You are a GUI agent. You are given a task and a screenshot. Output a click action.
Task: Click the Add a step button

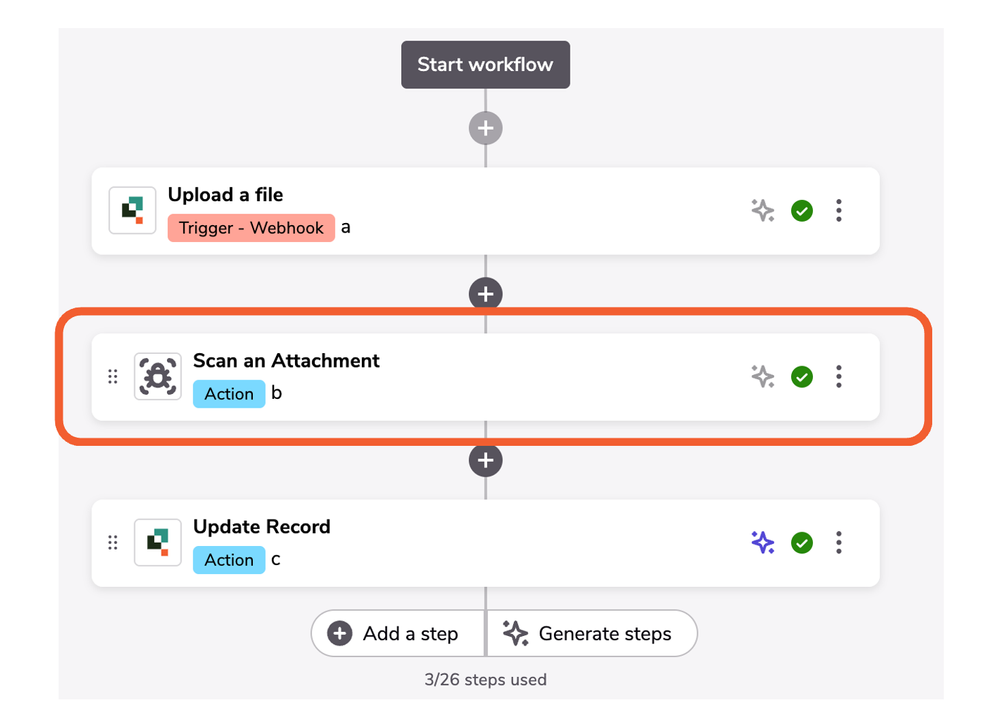click(x=397, y=633)
